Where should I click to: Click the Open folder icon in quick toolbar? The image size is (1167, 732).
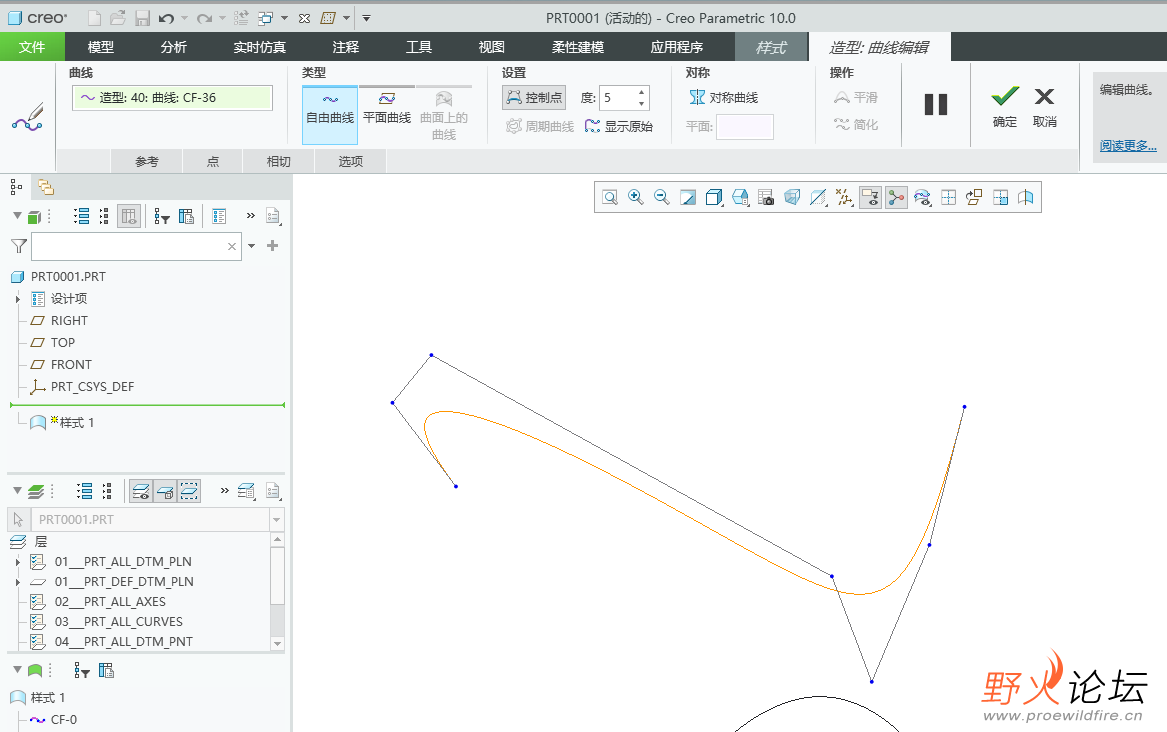tap(118, 18)
